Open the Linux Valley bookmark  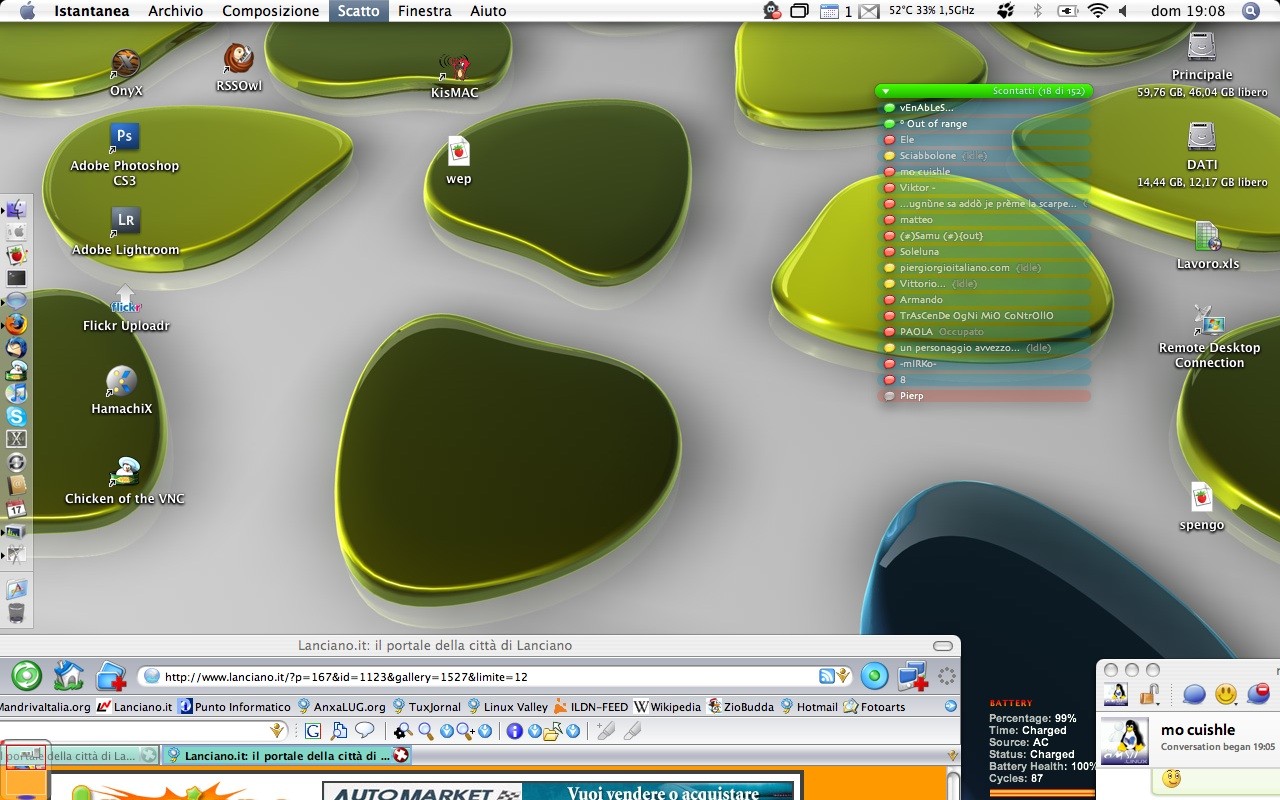[x=508, y=706]
